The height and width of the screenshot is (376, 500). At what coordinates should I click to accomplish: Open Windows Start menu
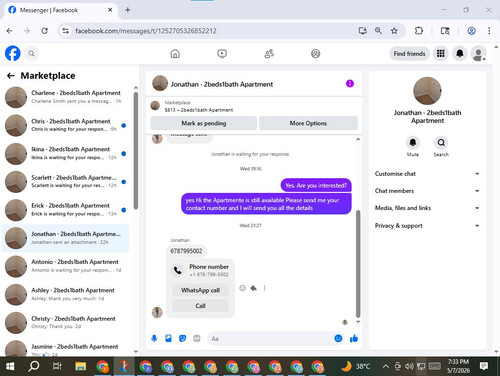[10, 366]
